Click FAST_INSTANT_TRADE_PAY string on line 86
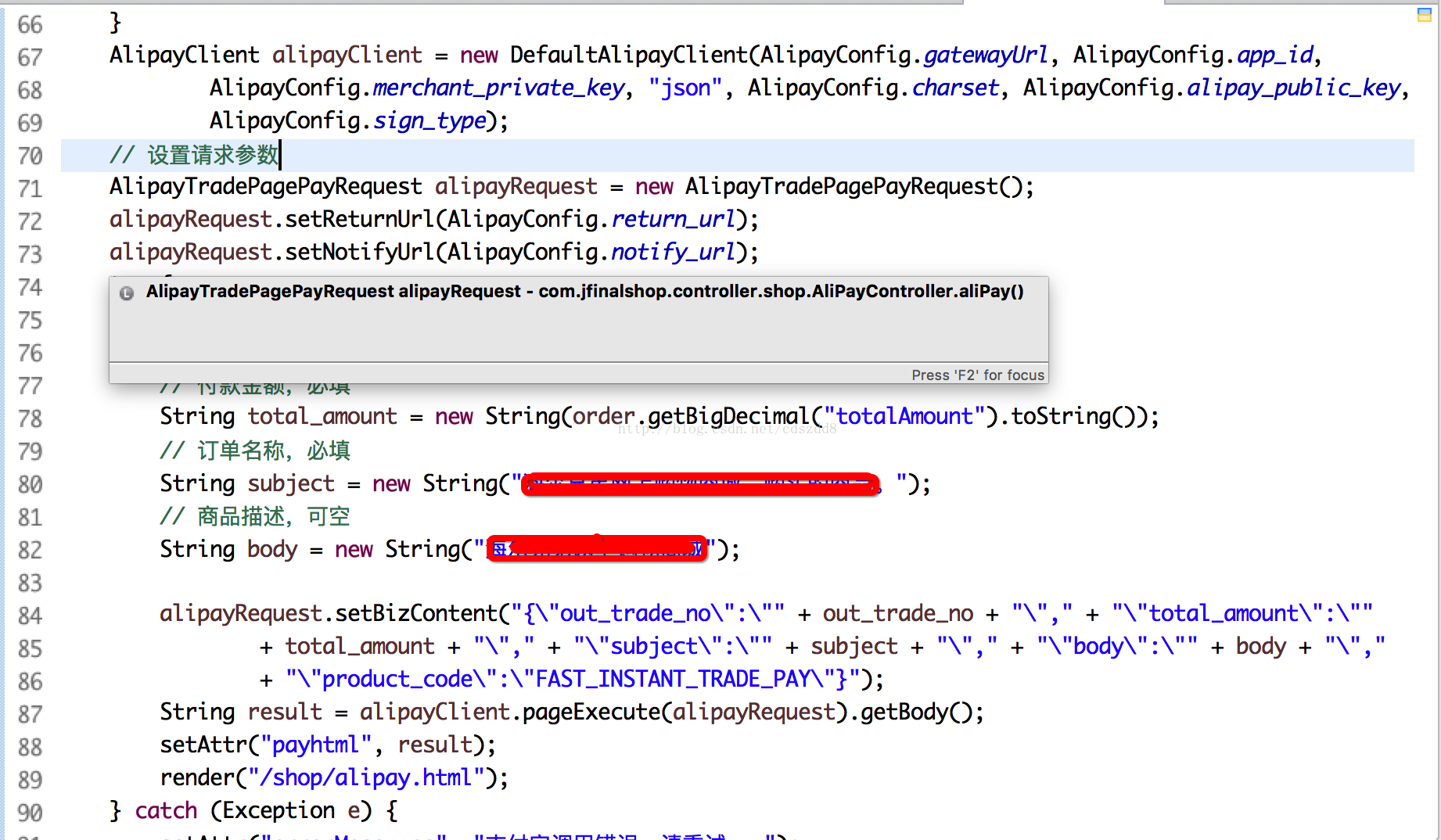 point(673,679)
